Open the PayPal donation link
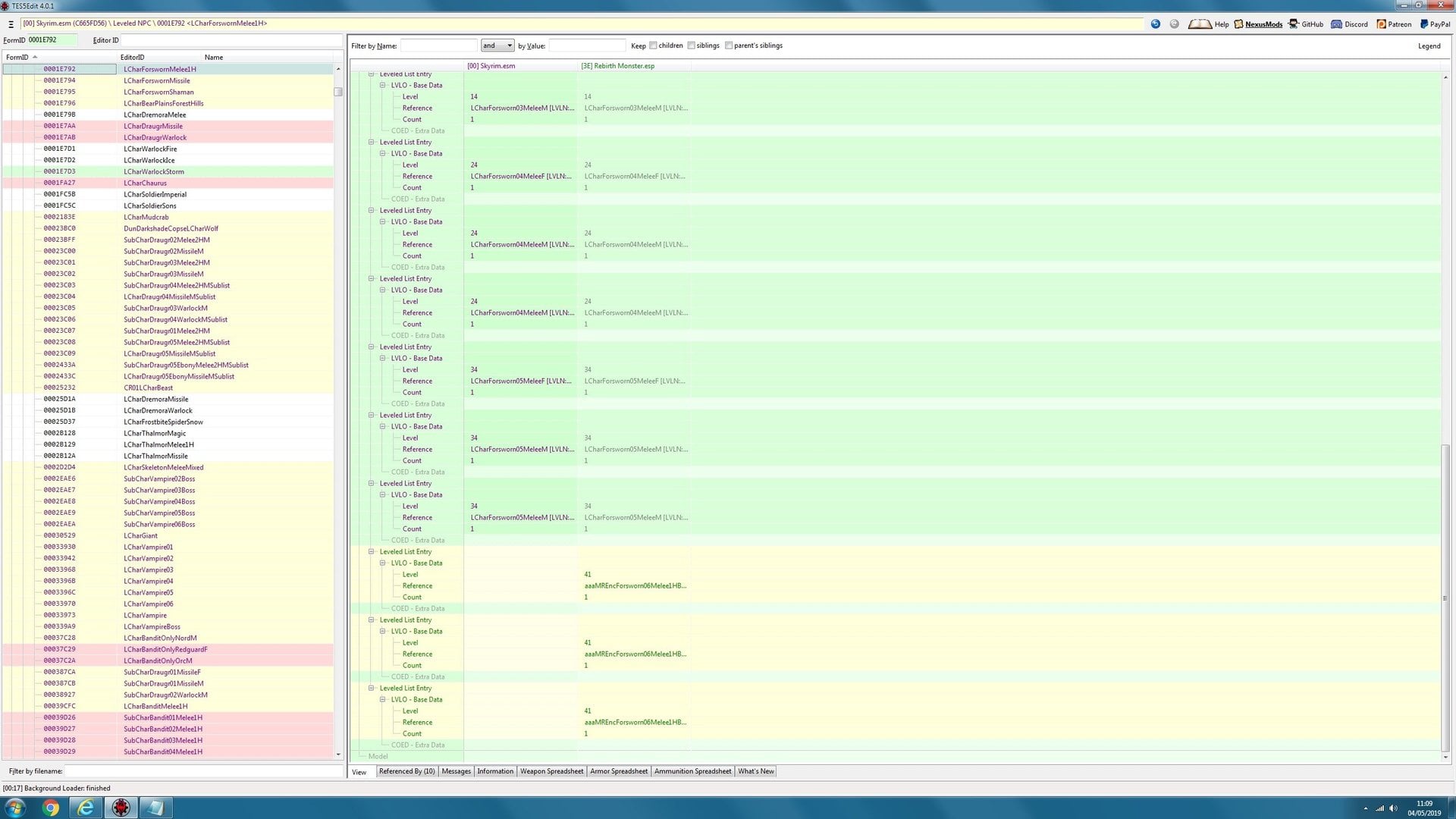1456x819 pixels. pos(1435,24)
